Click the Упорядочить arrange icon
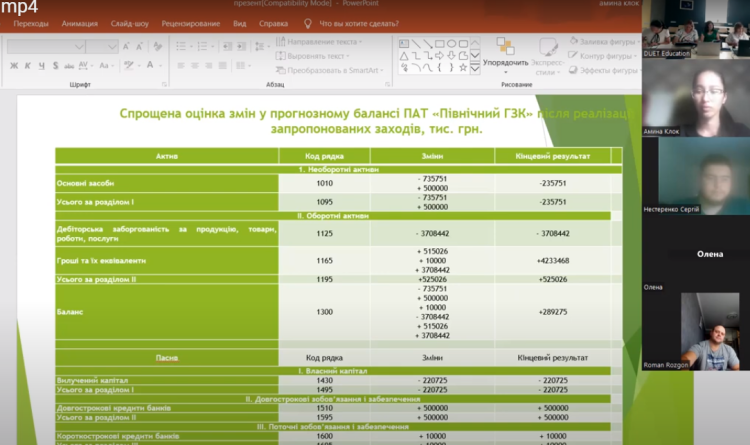 coord(505,48)
